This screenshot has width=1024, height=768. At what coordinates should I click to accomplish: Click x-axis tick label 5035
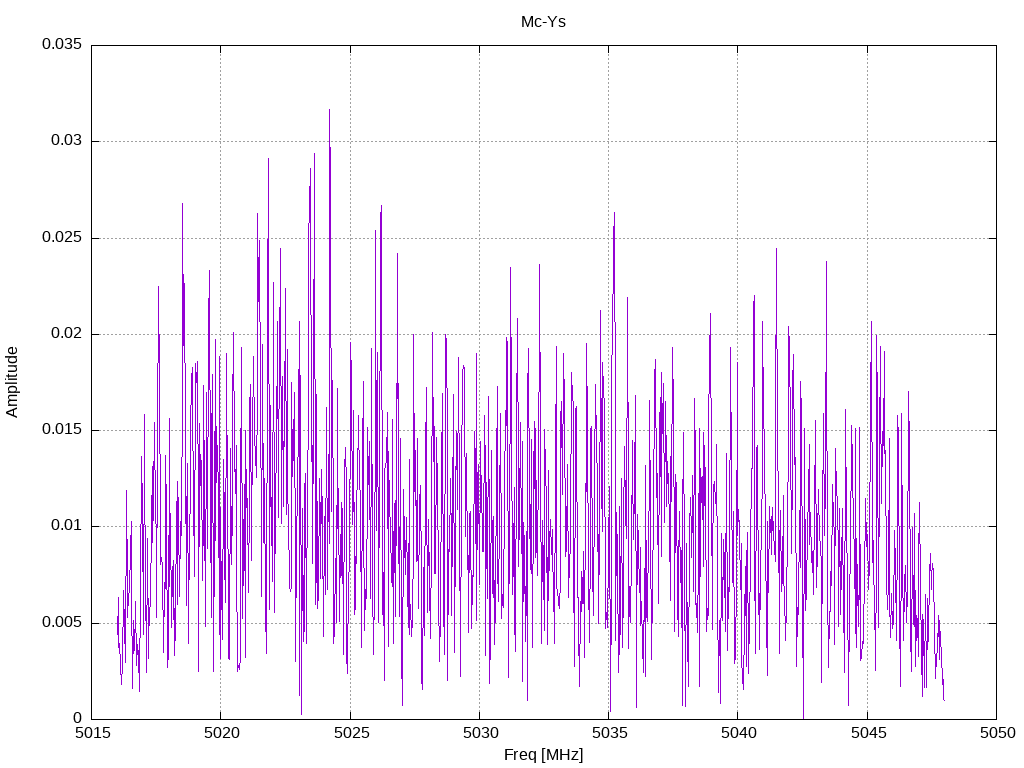pyautogui.click(x=609, y=733)
